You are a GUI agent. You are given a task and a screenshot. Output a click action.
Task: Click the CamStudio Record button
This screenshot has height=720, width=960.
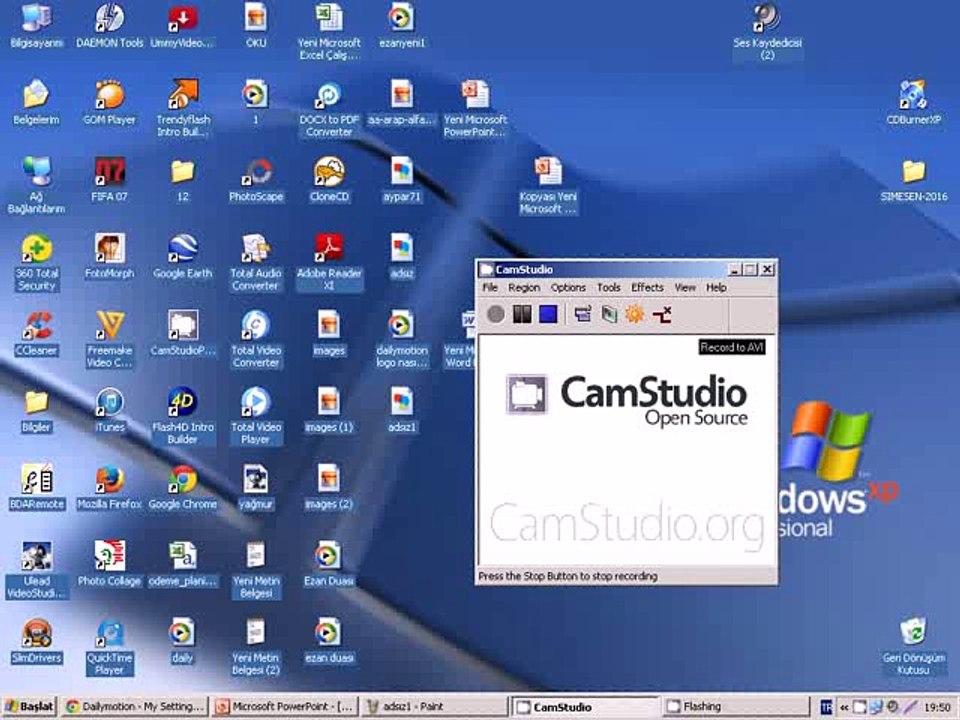[495, 314]
